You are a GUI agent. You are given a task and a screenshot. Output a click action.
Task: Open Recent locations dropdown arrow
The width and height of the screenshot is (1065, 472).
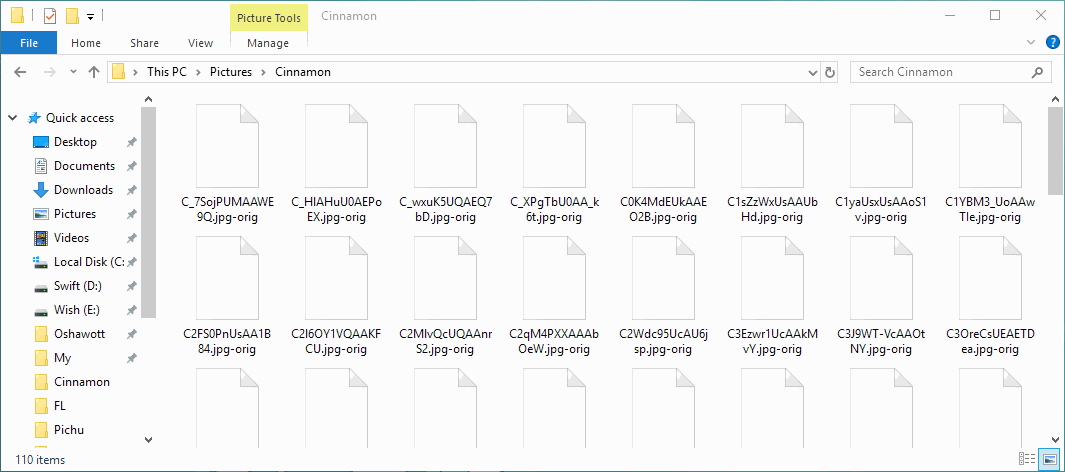click(73, 72)
